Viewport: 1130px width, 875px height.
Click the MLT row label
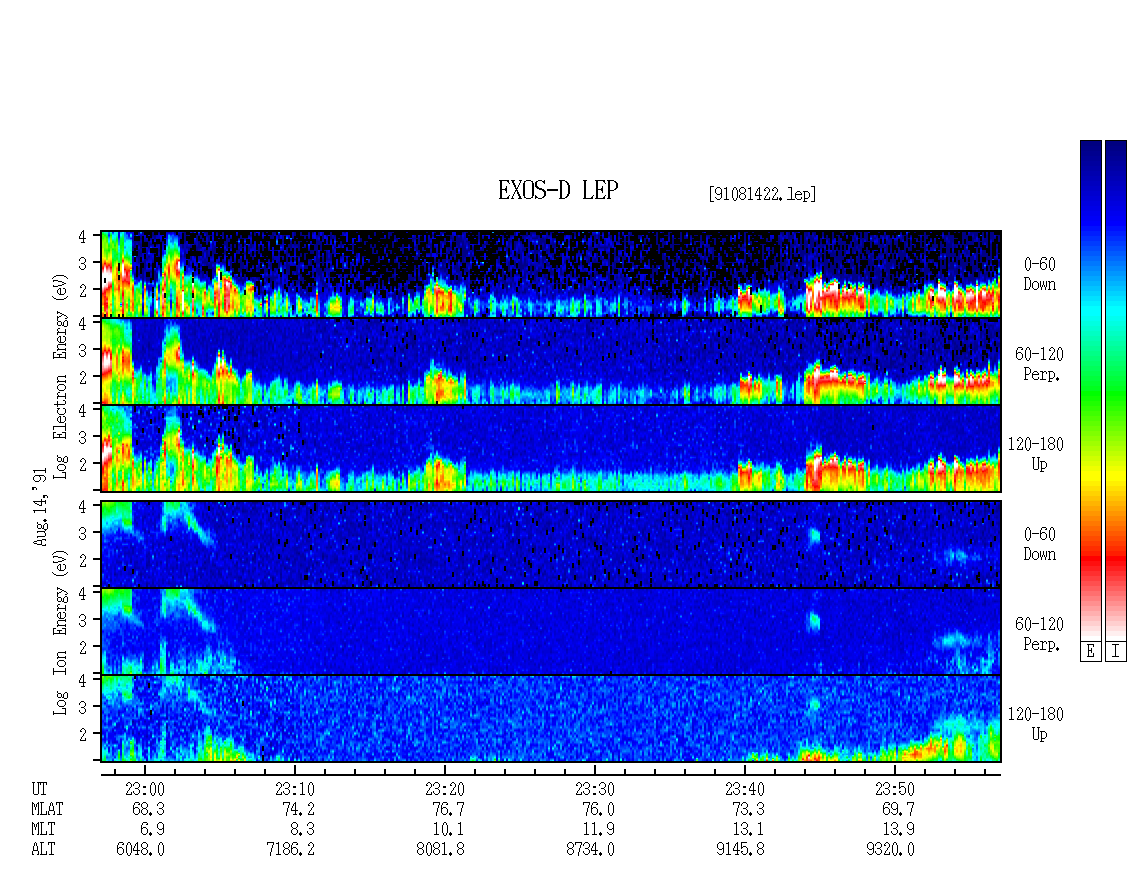(x=43, y=830)
